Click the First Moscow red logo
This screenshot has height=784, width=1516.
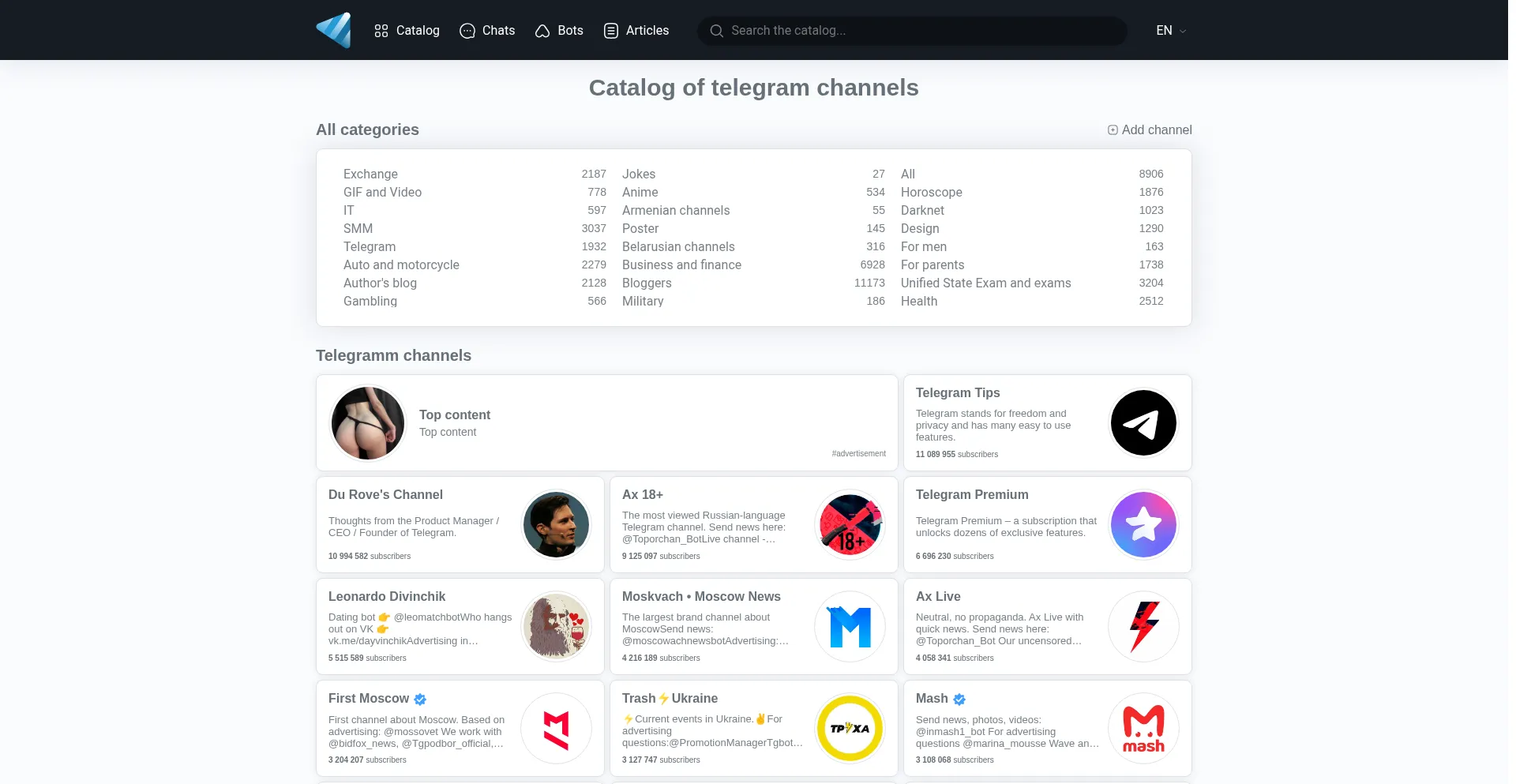pos(556,729)
